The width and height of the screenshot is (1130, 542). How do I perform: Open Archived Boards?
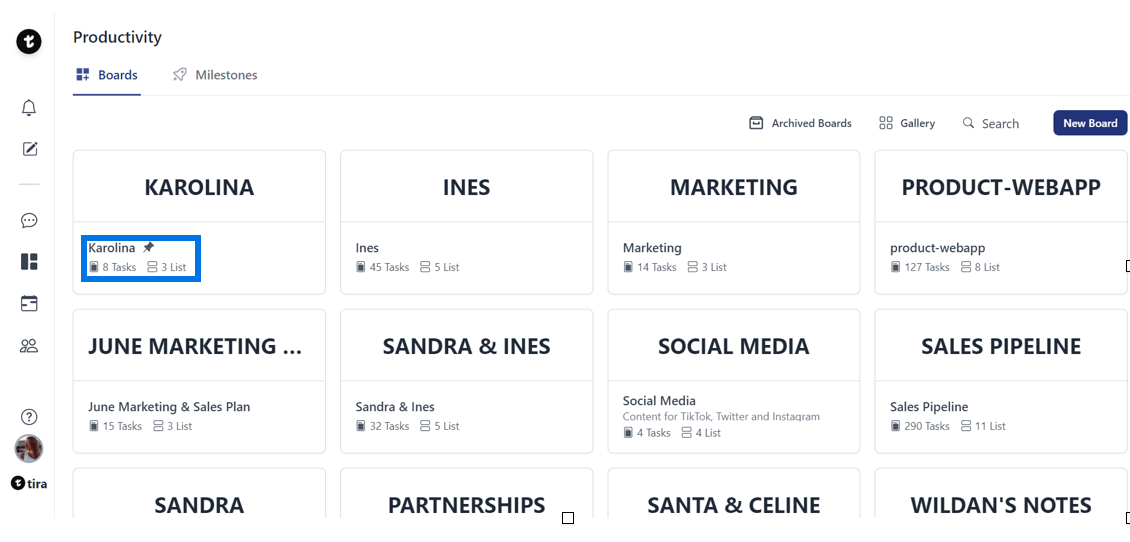click(x=800, y=123)
